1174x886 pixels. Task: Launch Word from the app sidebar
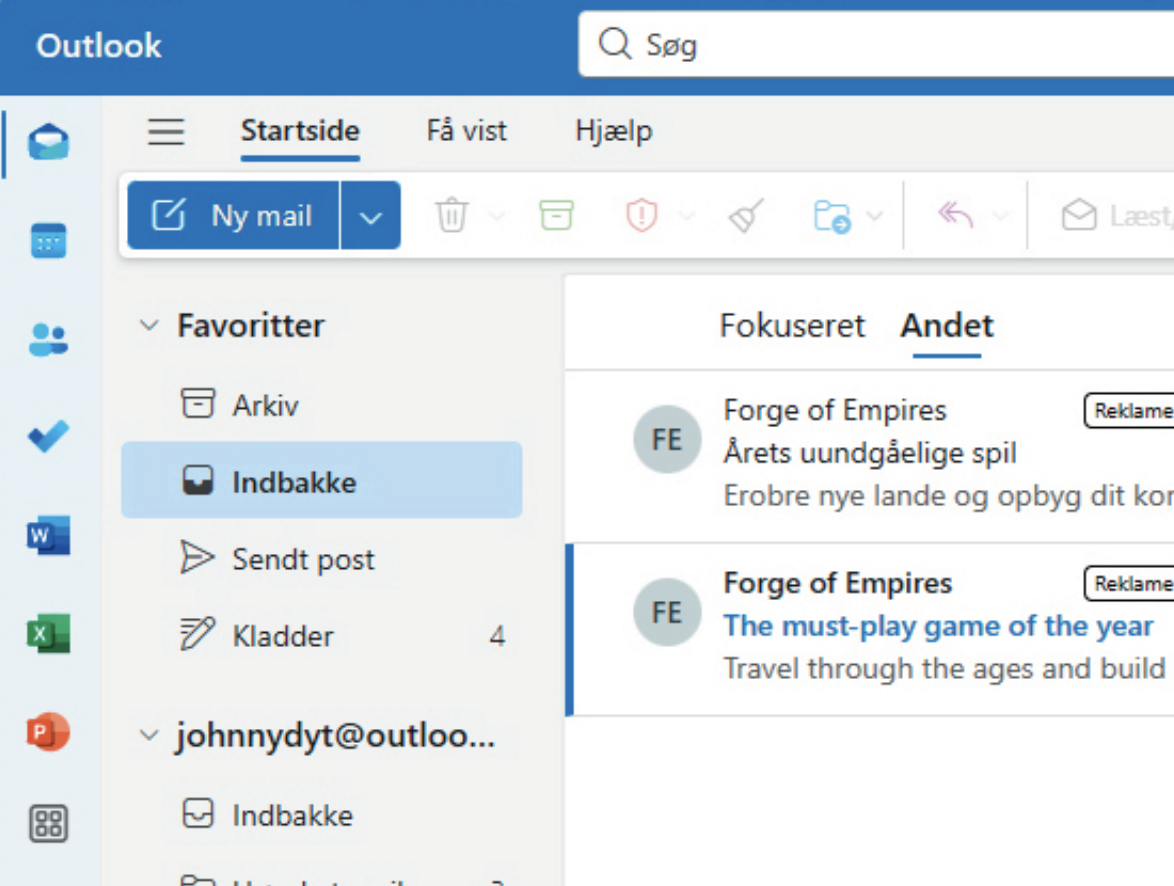pyautogui.click(x=48, y=536)
